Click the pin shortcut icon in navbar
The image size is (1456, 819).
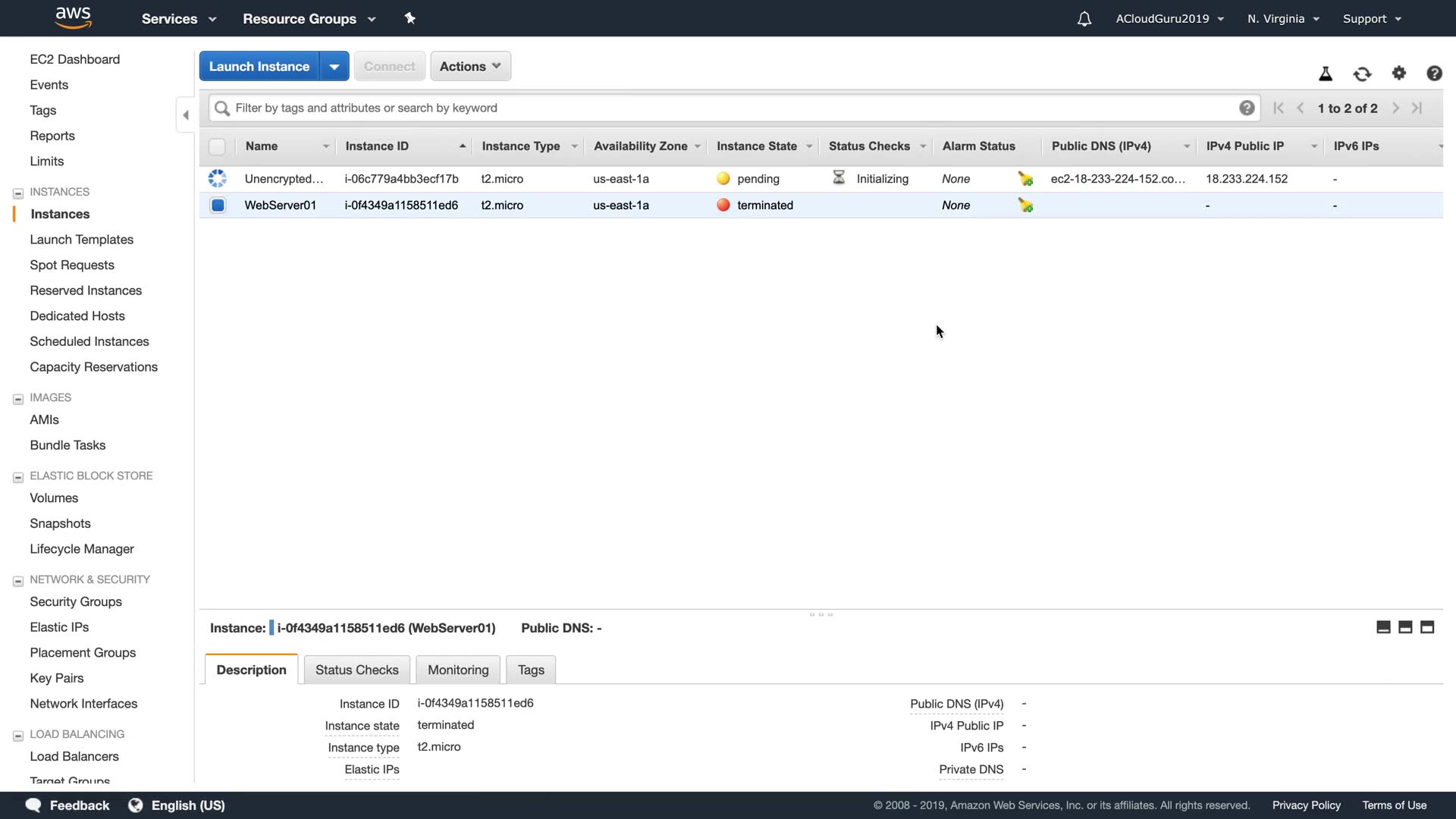(410, 18)
